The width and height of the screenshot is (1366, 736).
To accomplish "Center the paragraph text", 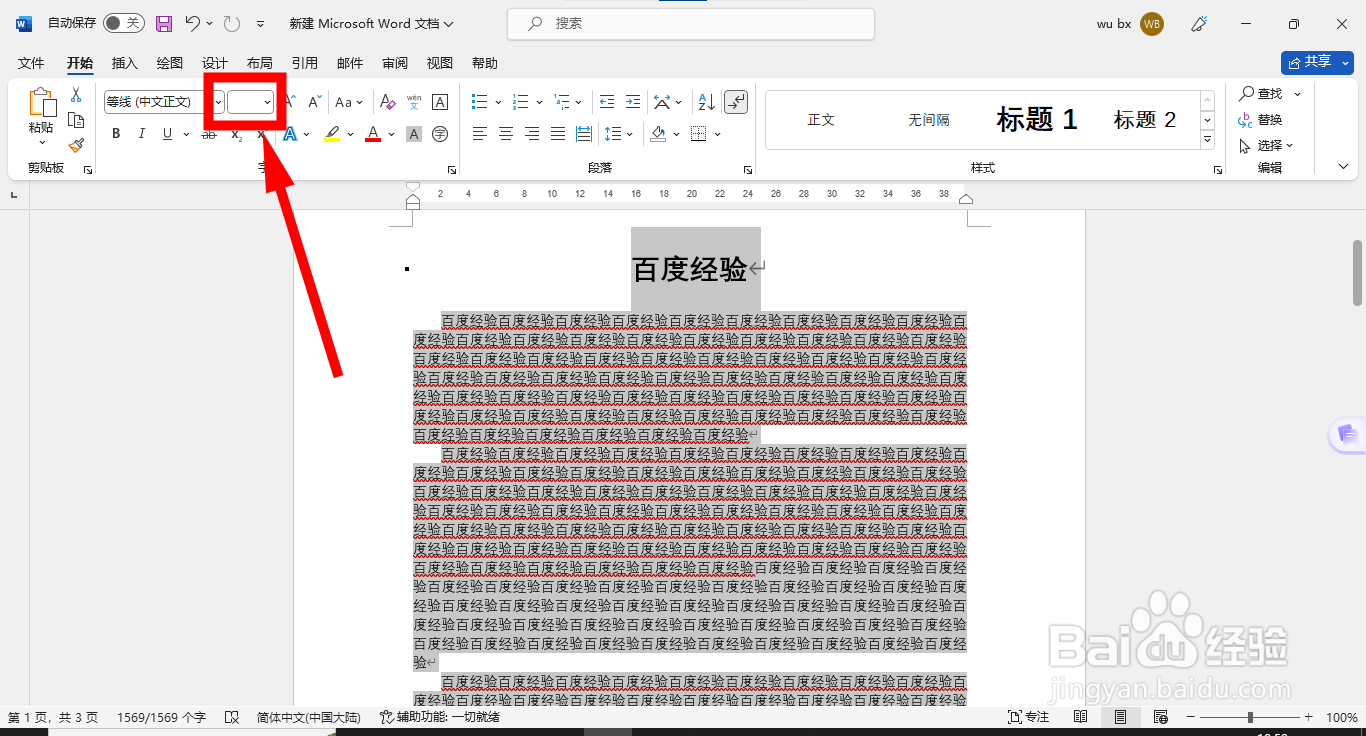I will [x=507, y=134].
